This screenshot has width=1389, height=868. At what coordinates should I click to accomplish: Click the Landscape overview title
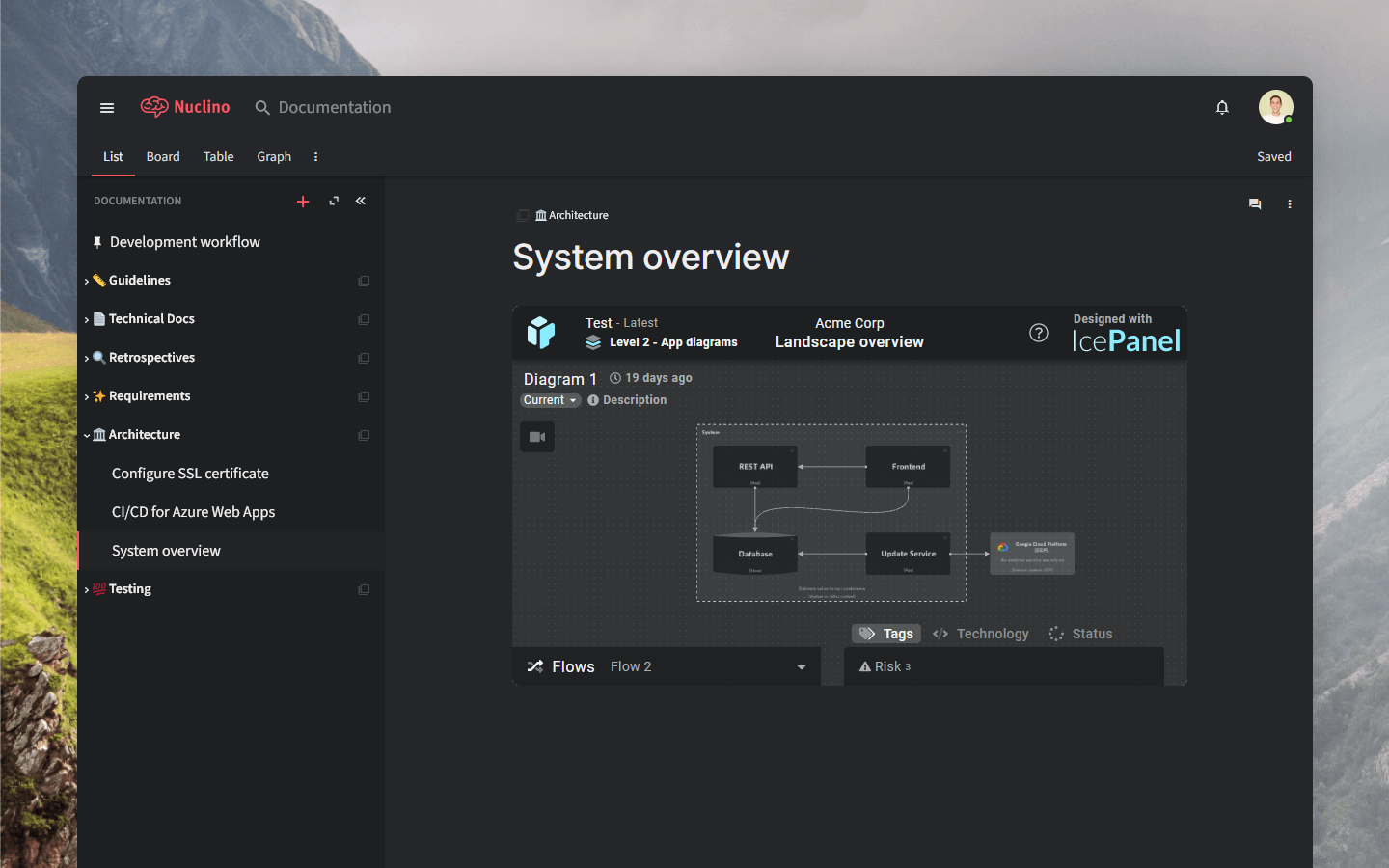tap(850, 342)
